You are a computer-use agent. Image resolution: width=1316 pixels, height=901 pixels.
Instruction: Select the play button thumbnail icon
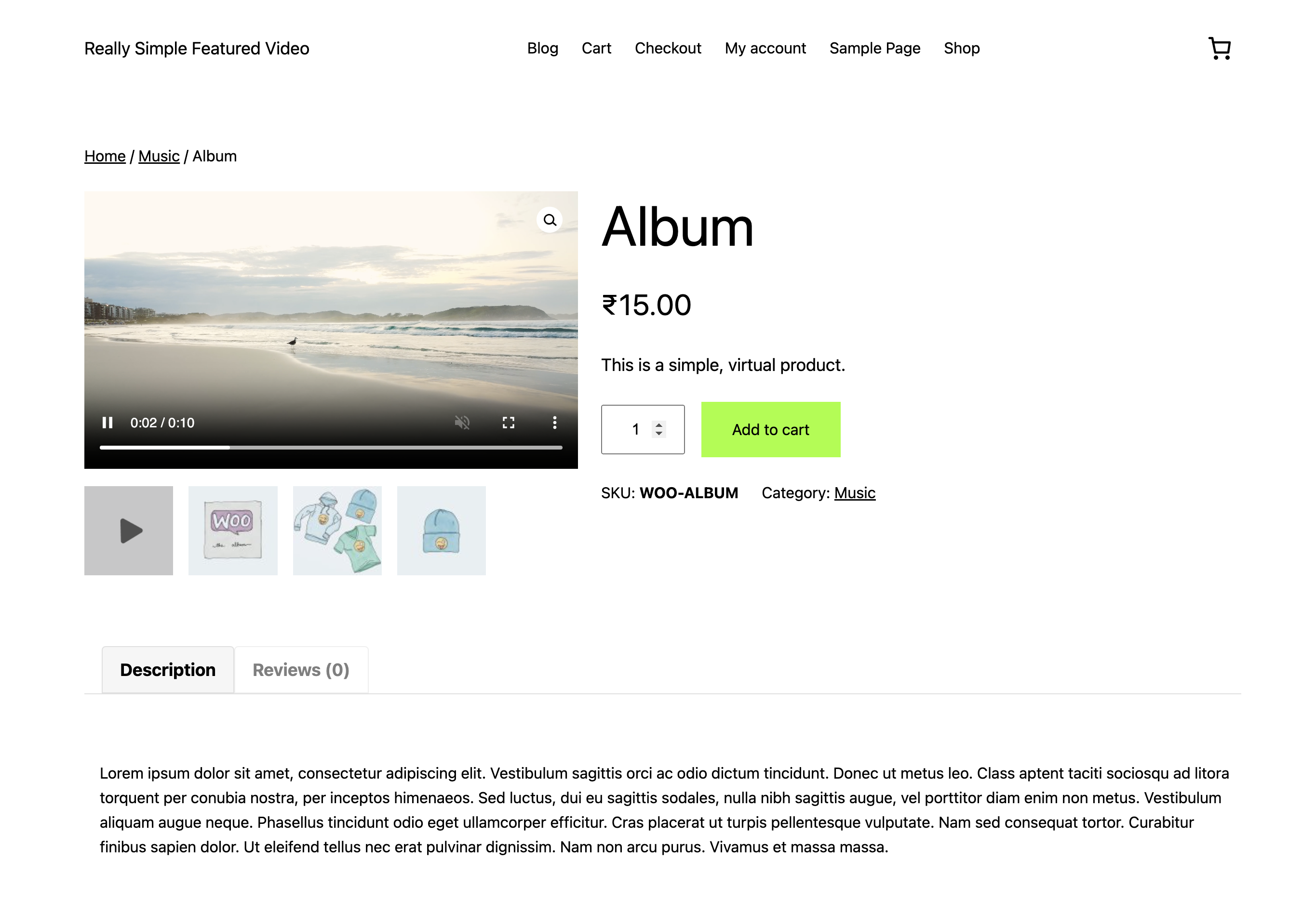pyautogui.click(x=128, y=530)
